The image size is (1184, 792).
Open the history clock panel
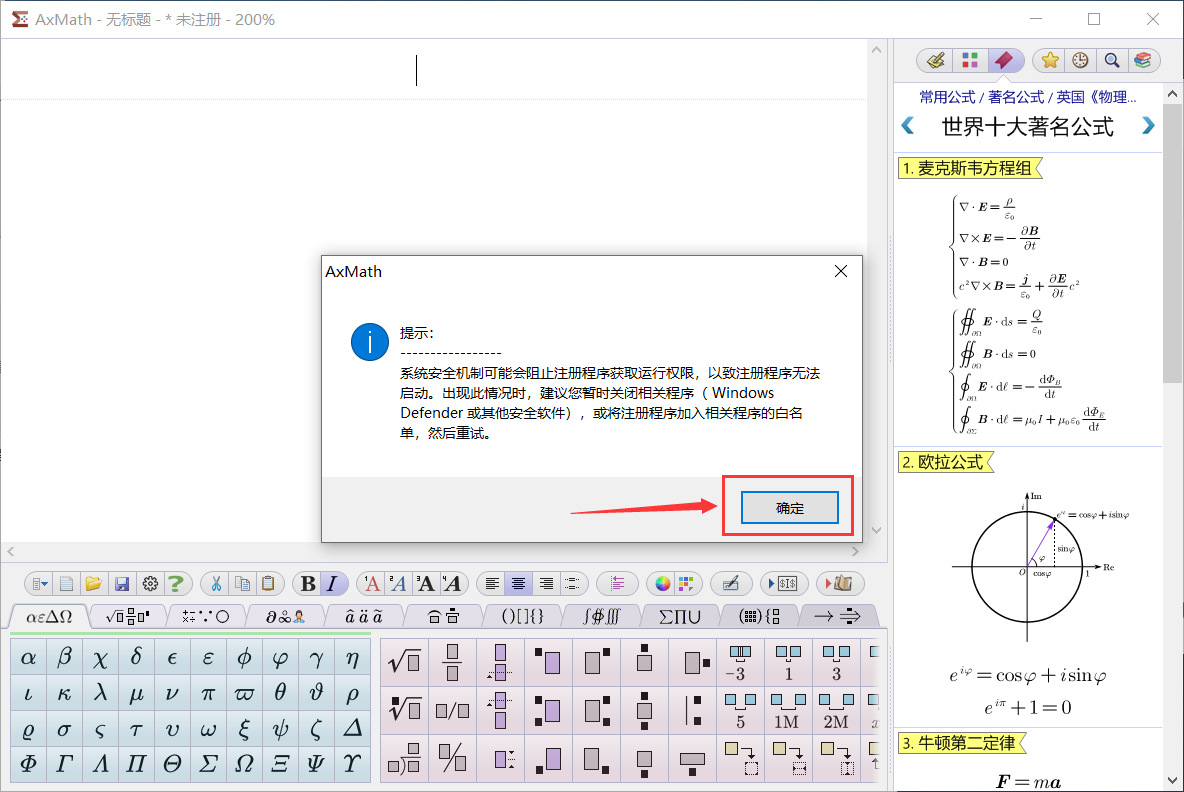pyautogui.click(x=1080, y=61)
